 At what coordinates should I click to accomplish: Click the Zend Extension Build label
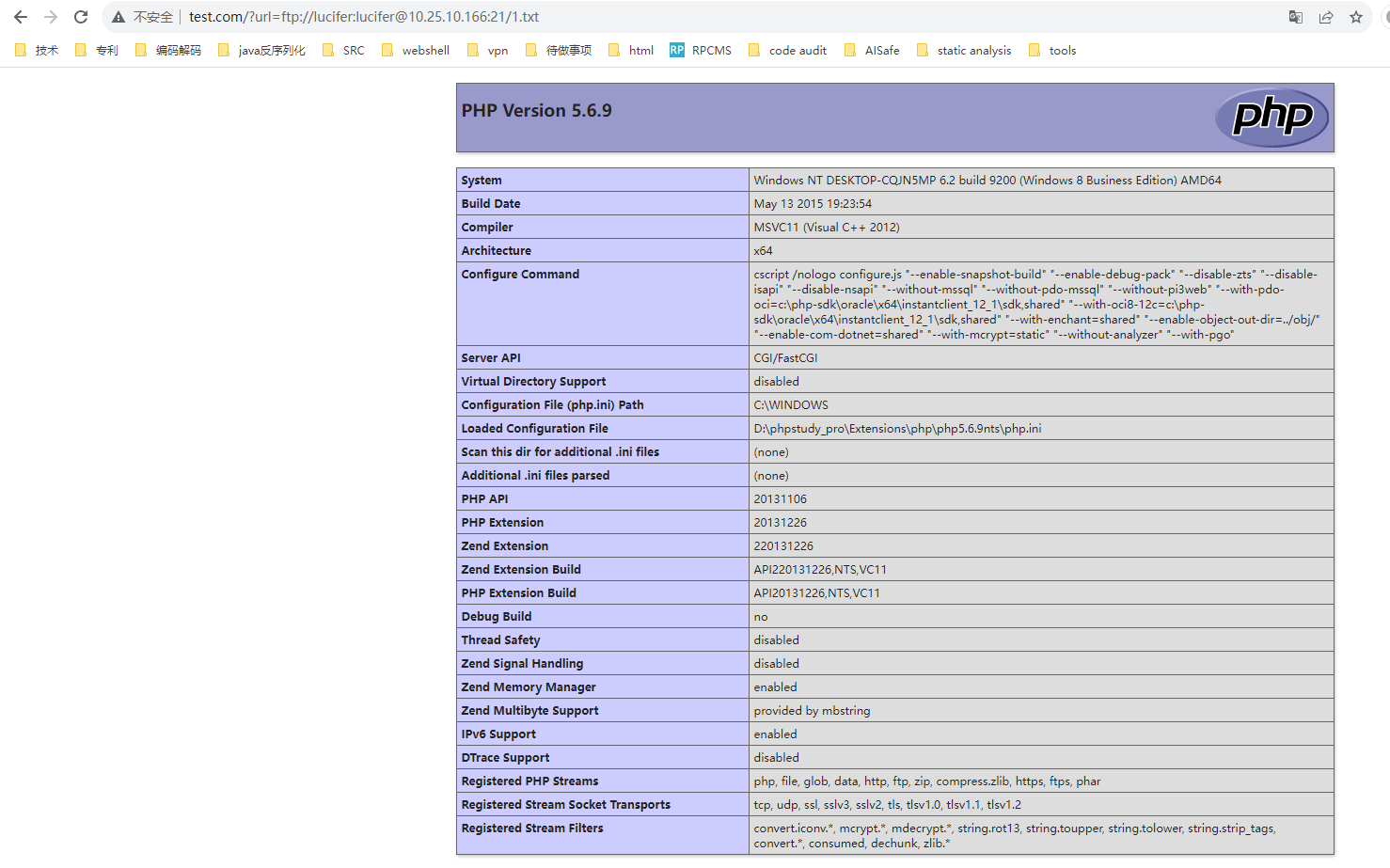click(x=521, y=570)
